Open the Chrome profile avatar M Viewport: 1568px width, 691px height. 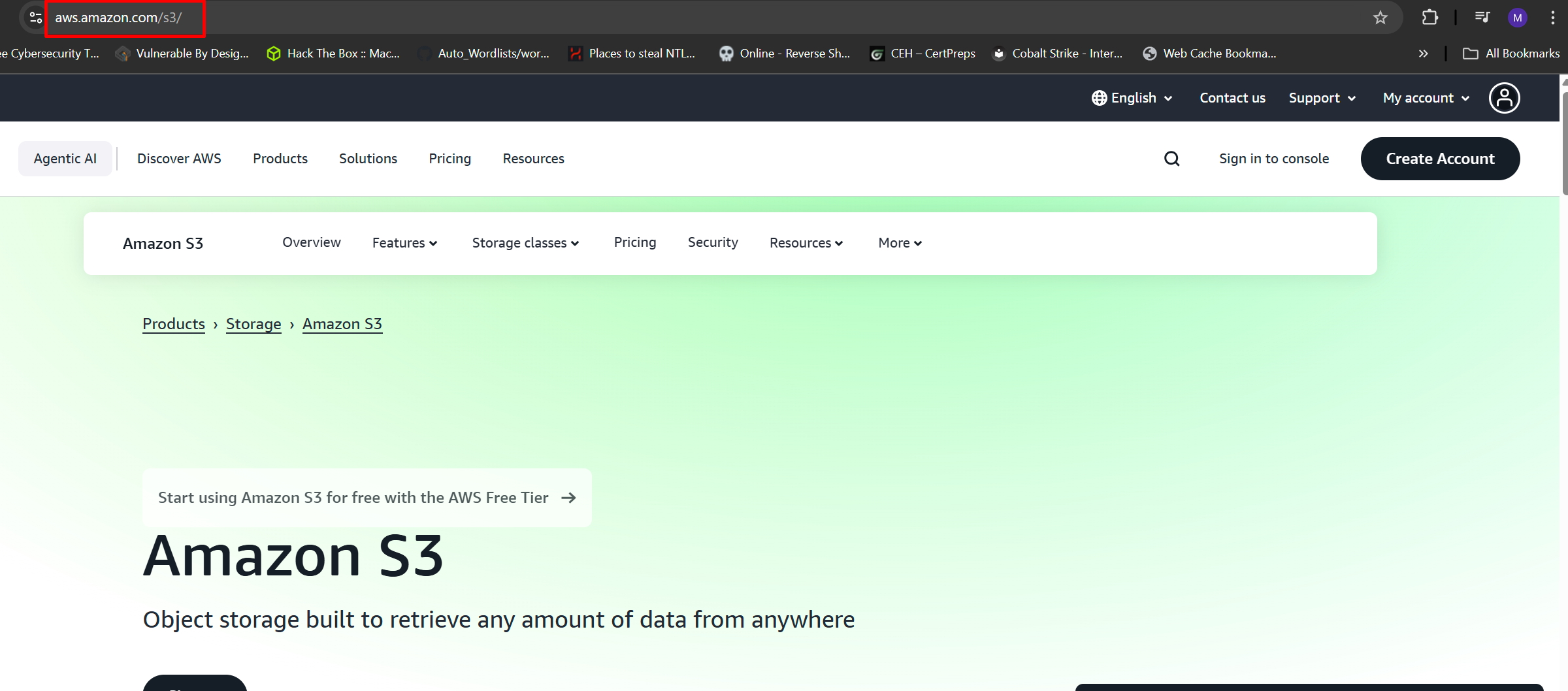[x=1517, y=18]
